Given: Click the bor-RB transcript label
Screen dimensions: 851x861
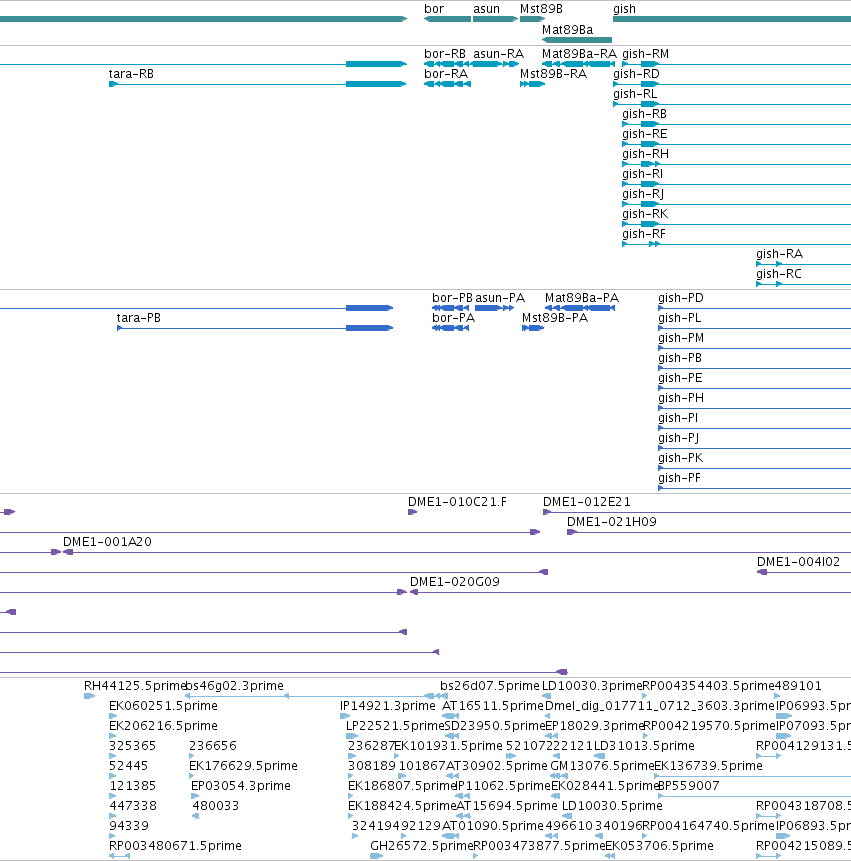Looking at the screenshot, I should (x=445, y=54).
